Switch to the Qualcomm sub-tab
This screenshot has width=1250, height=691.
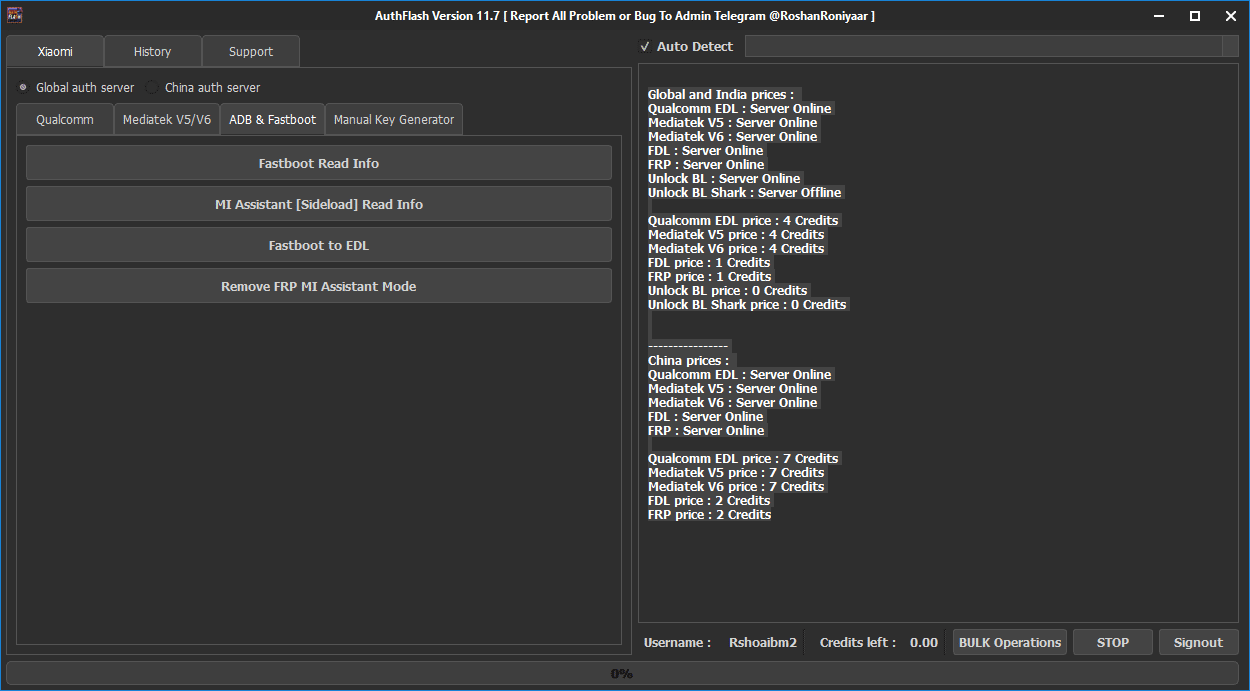coord(65,120)
